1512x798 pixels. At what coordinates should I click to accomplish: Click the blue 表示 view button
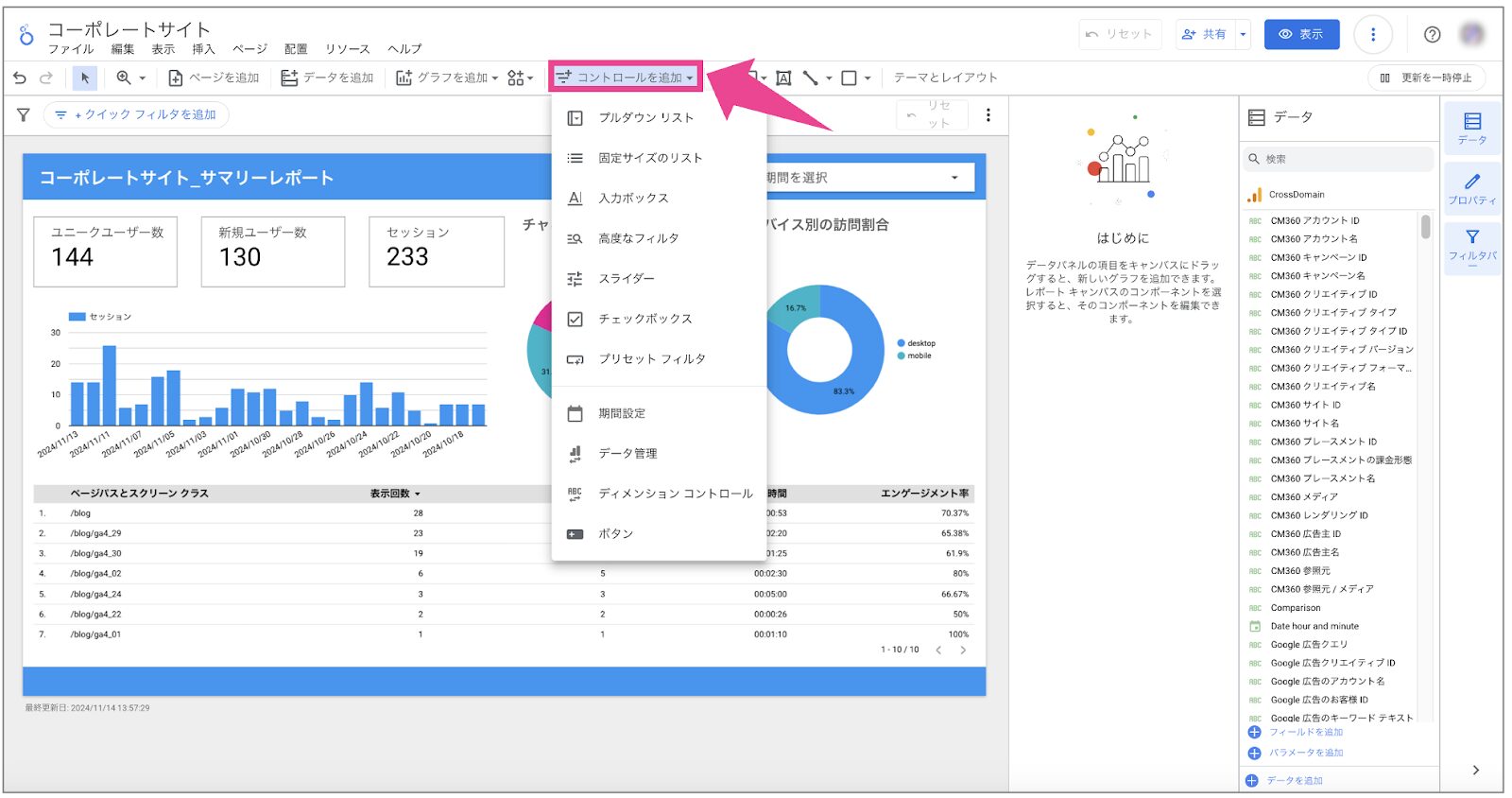1301,34
